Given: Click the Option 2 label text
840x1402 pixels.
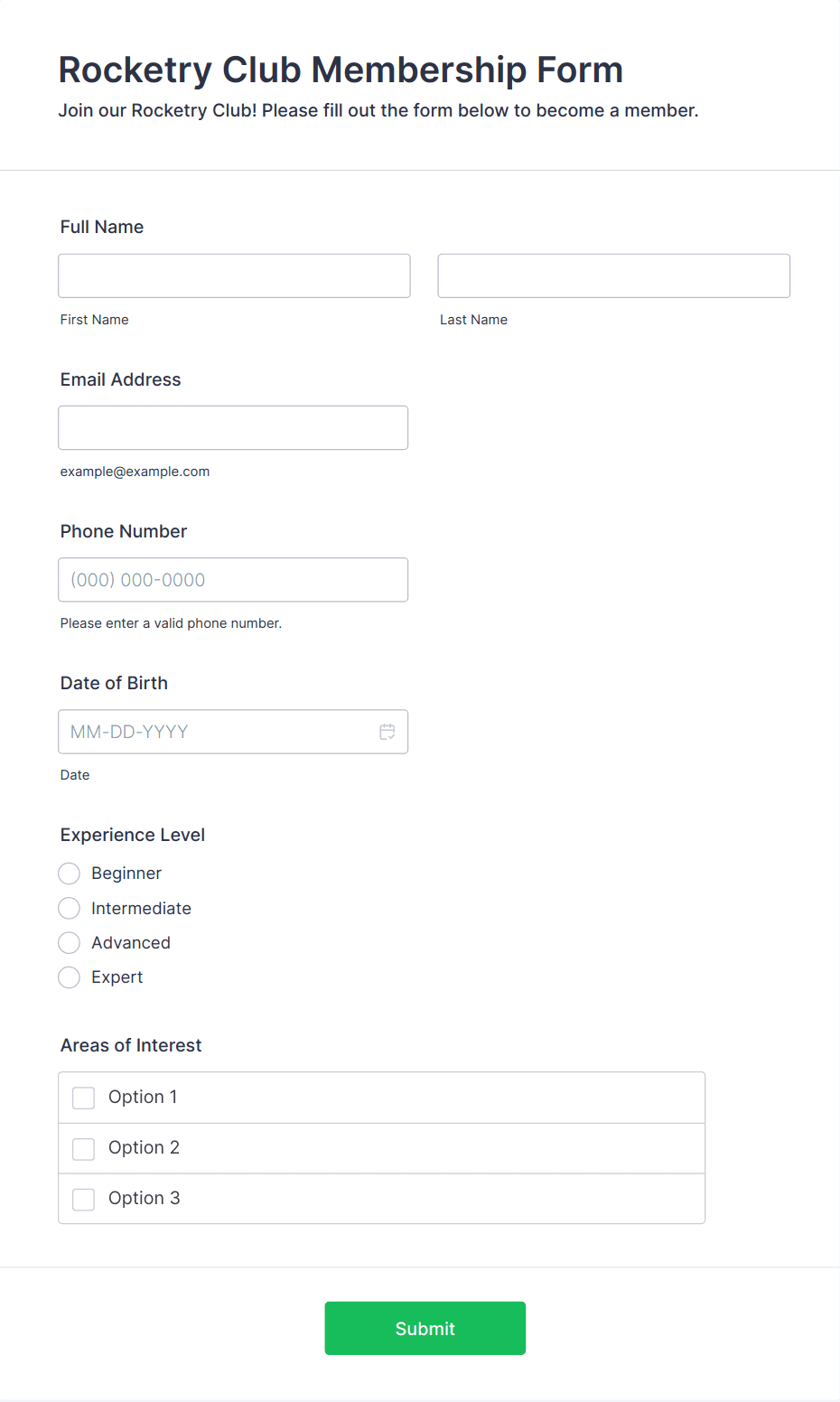Looking at the screenshot, I should click(x=144, y=1147).
